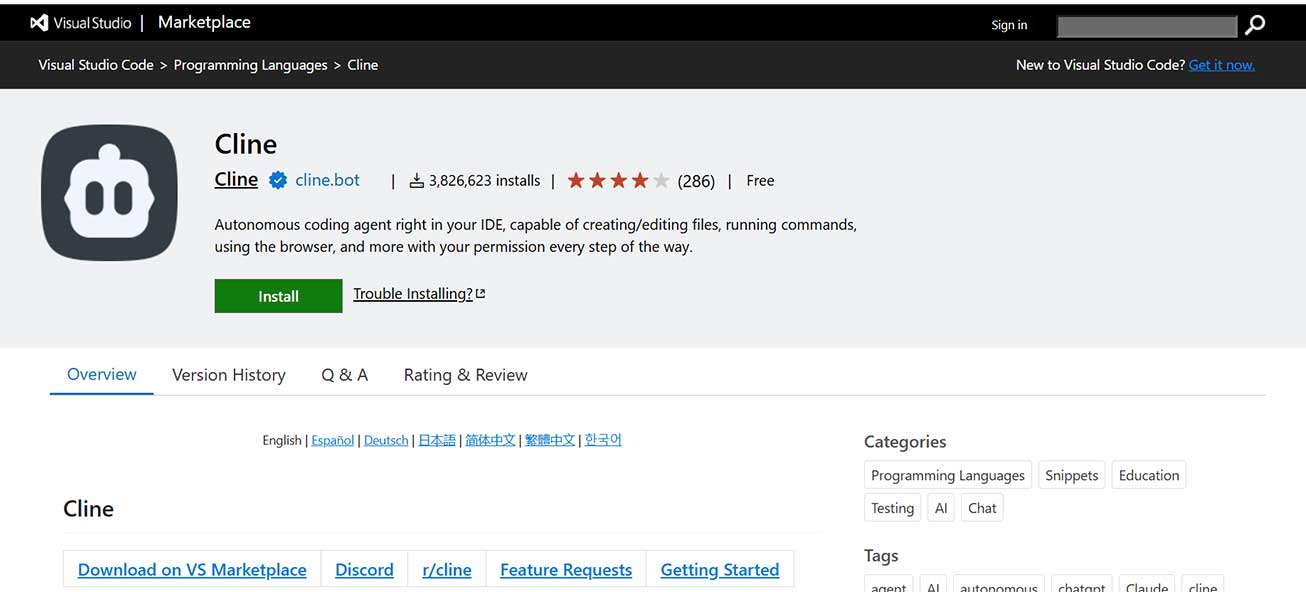Click the Tags heading
This screenshot has height=592, width=1306.
click(x=881, y=556)
